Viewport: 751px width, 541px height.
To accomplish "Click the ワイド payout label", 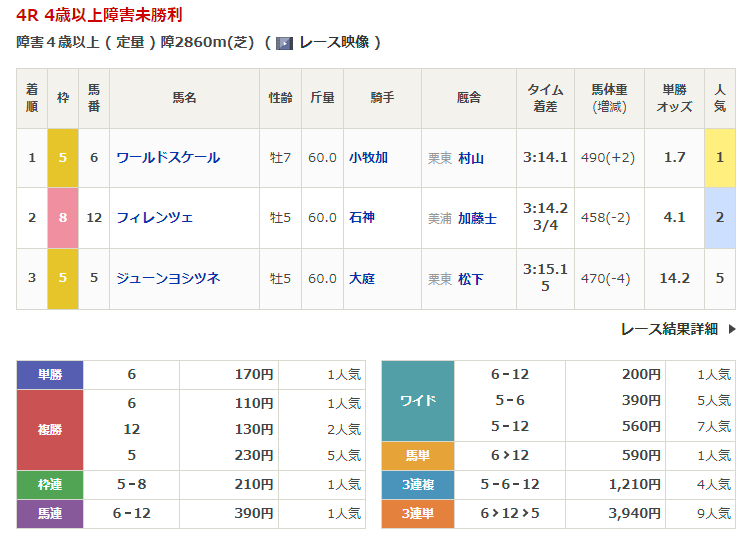I will [418, 401].
